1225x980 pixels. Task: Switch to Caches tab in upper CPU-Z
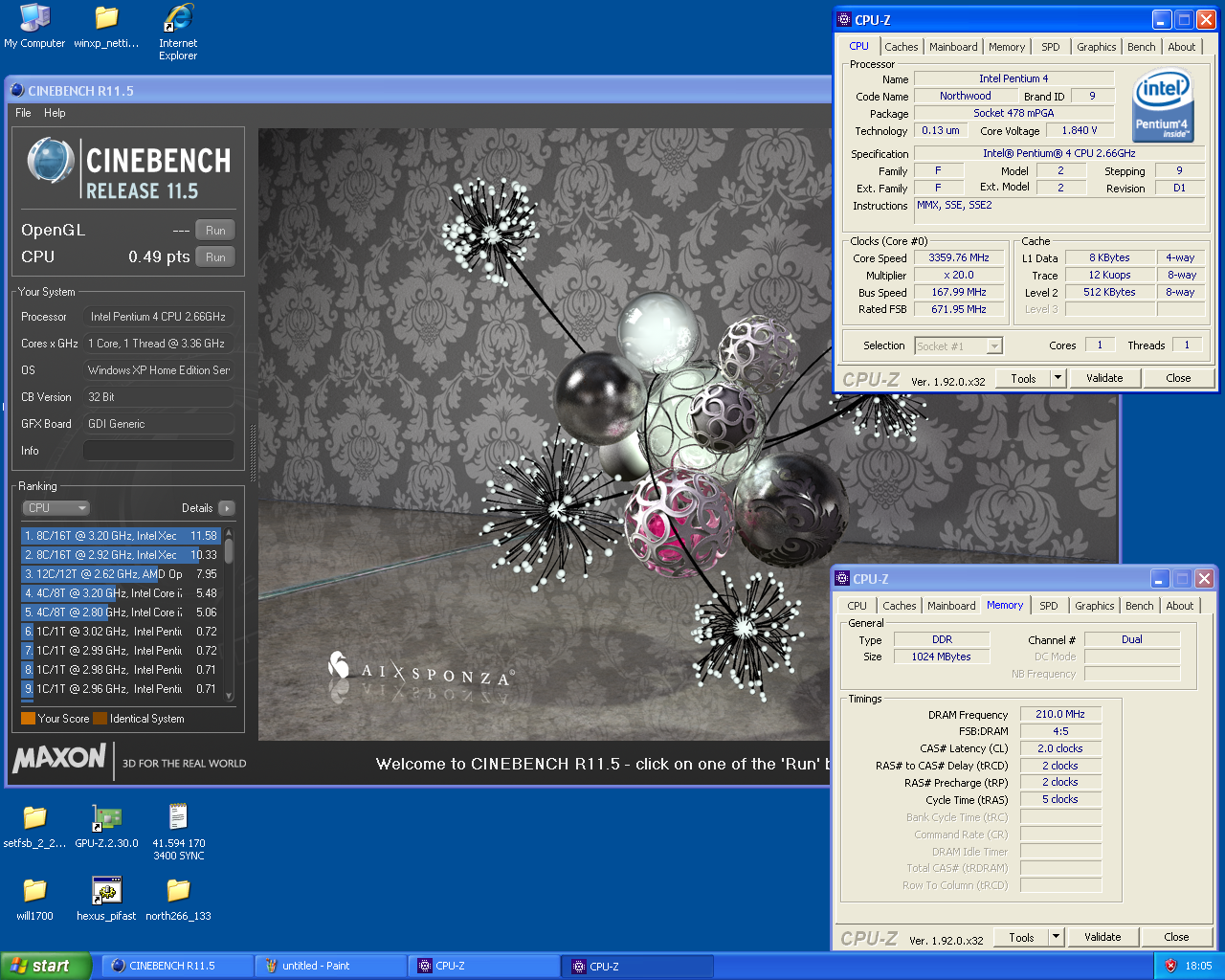(x=901, y=47)
